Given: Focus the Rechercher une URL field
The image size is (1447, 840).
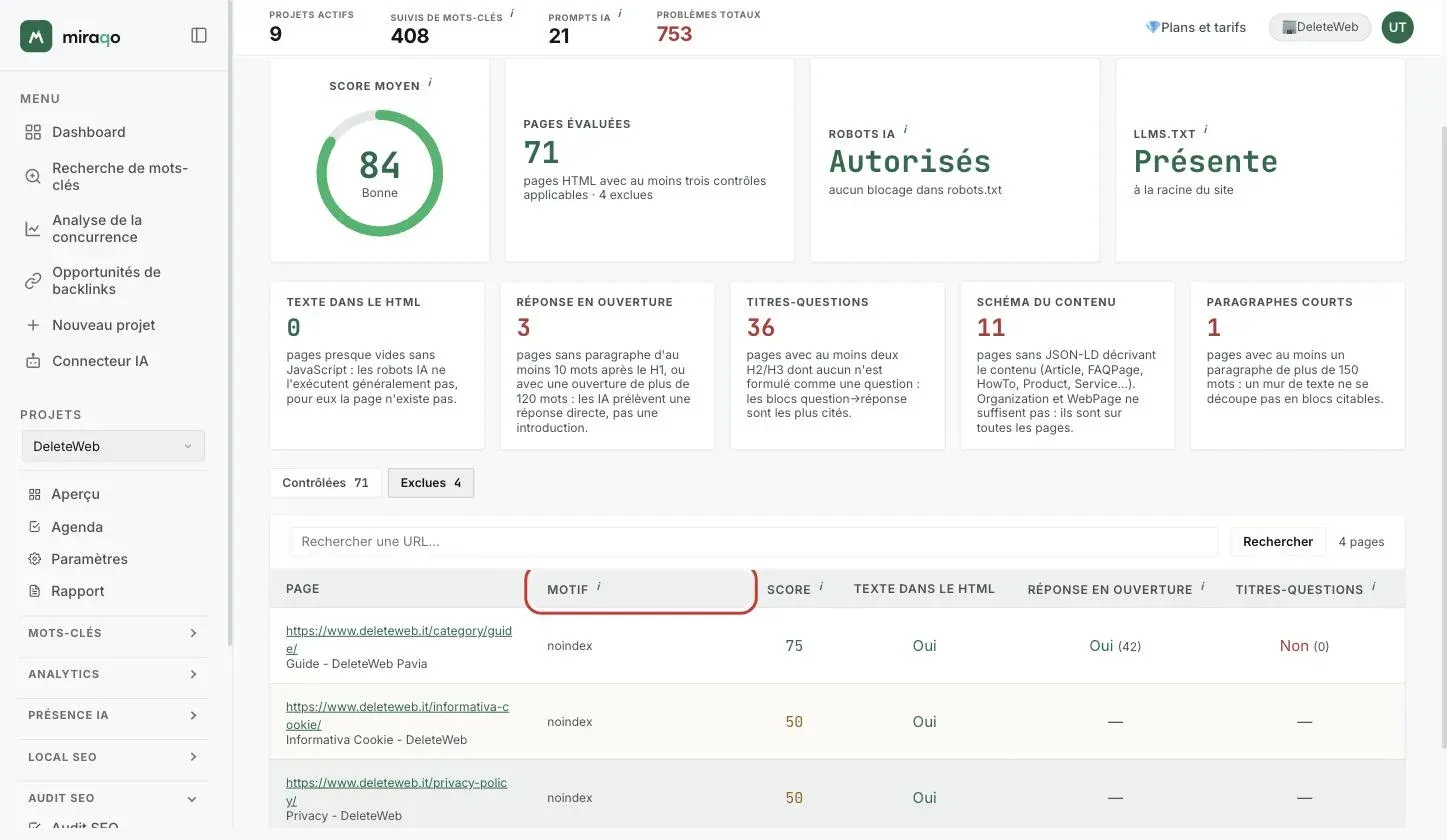Looking at the screenshot, I should (754, 541).
